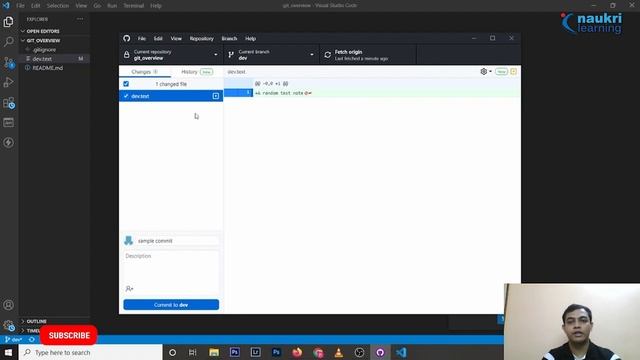Open Firefox from taskbar
Image resolution: width=640 pixels, height=360 pixels.
point(297,352)
